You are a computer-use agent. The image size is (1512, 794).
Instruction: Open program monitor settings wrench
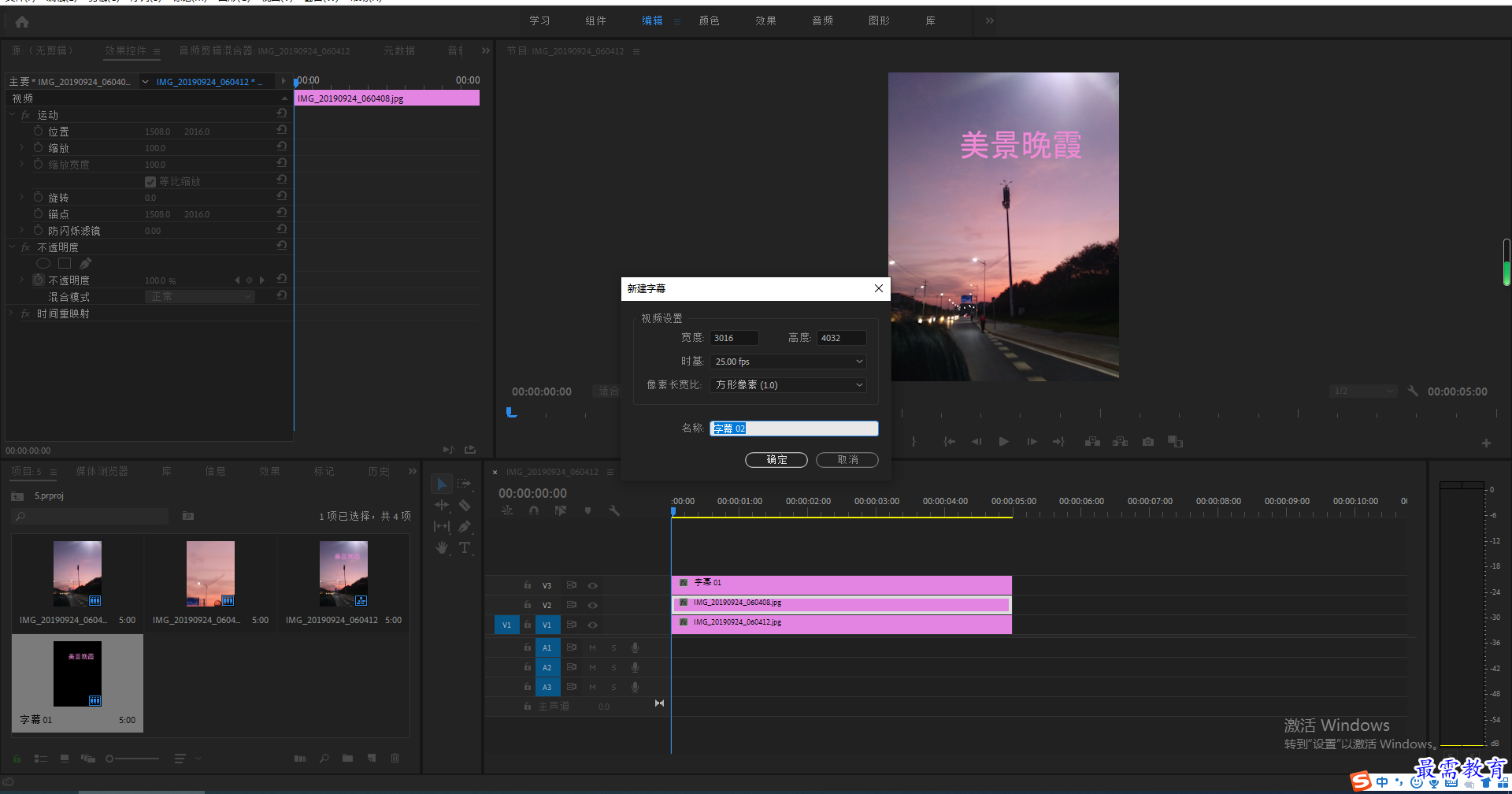(x=1413, y=391)
